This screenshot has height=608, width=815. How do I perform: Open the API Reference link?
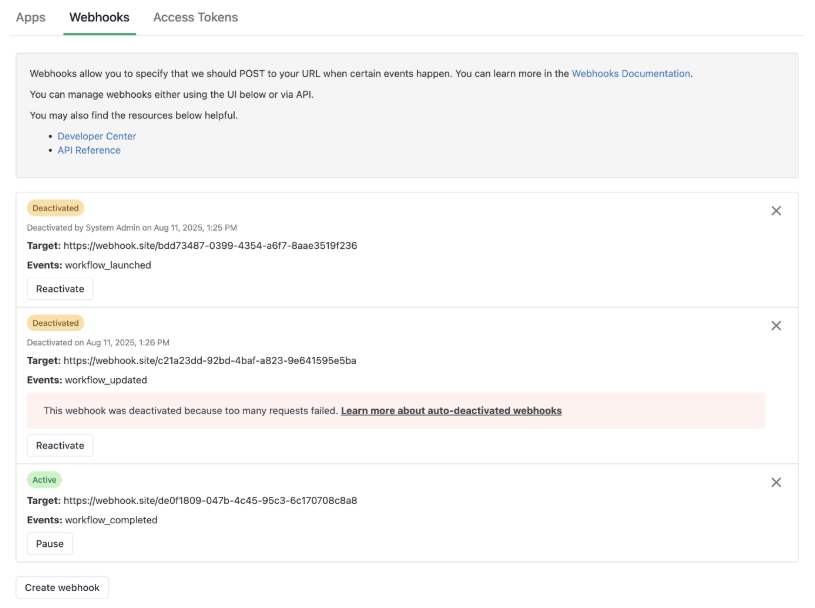coord(88,150)
